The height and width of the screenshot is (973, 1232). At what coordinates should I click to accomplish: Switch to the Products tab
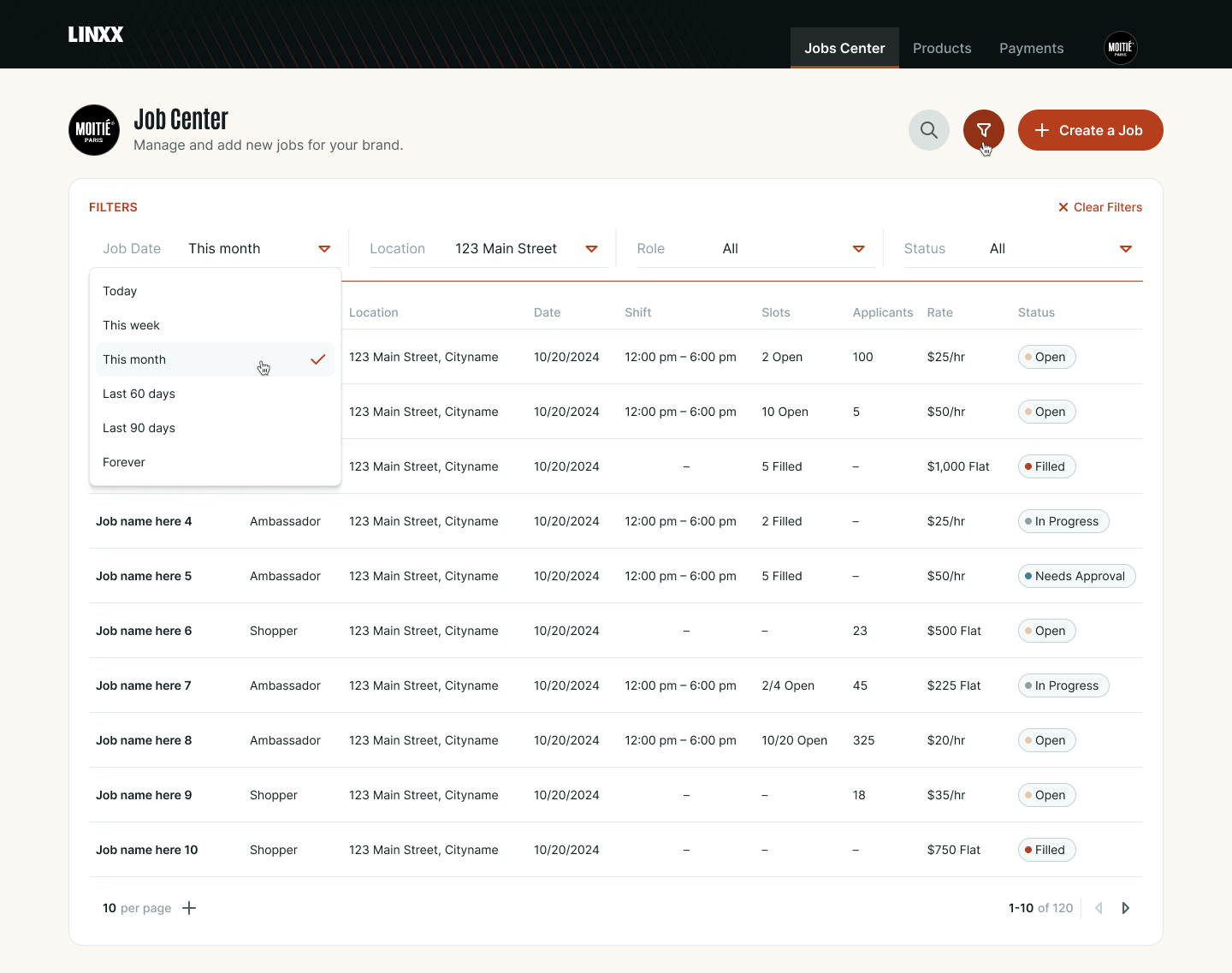pyautogui.click(x=941, y=48)
